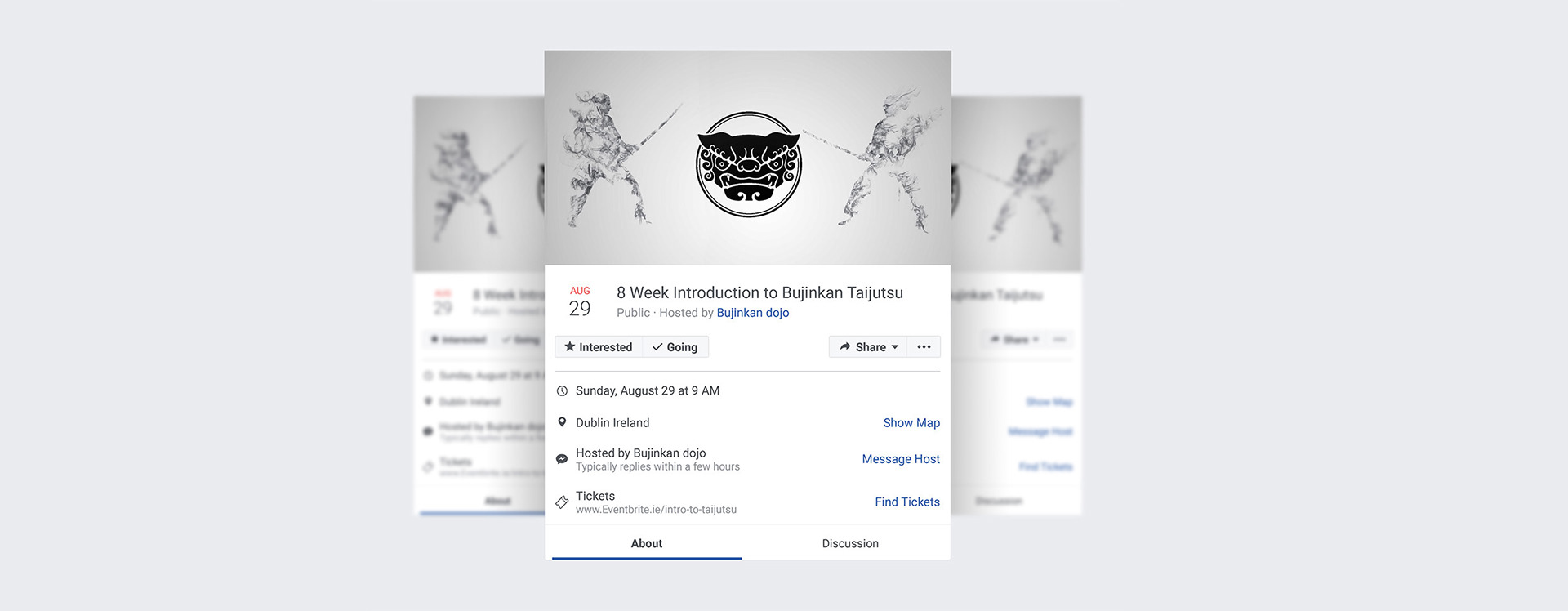Click the Eventbrite intro-to-taijutsu URL
Image resolution: width=1568 pixels, height=611 pixels.
[x=656, y=510]
